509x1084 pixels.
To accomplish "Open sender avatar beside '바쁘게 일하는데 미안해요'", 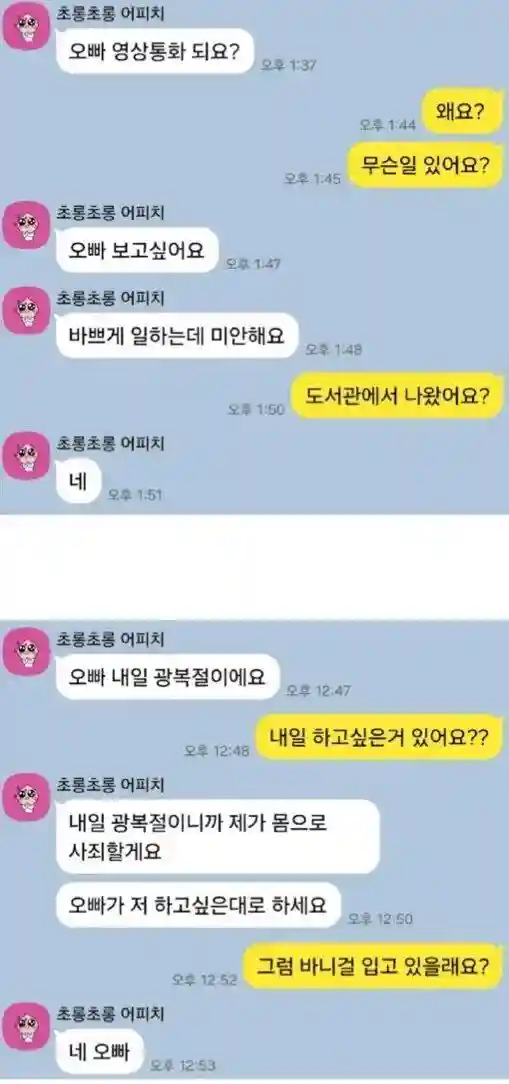I will (x=26, y=310).
